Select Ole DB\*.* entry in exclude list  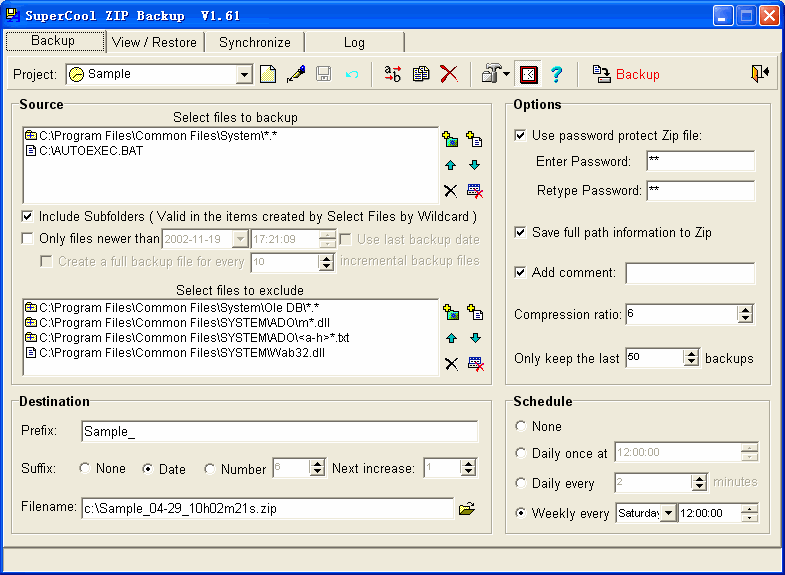click(173, 308)
